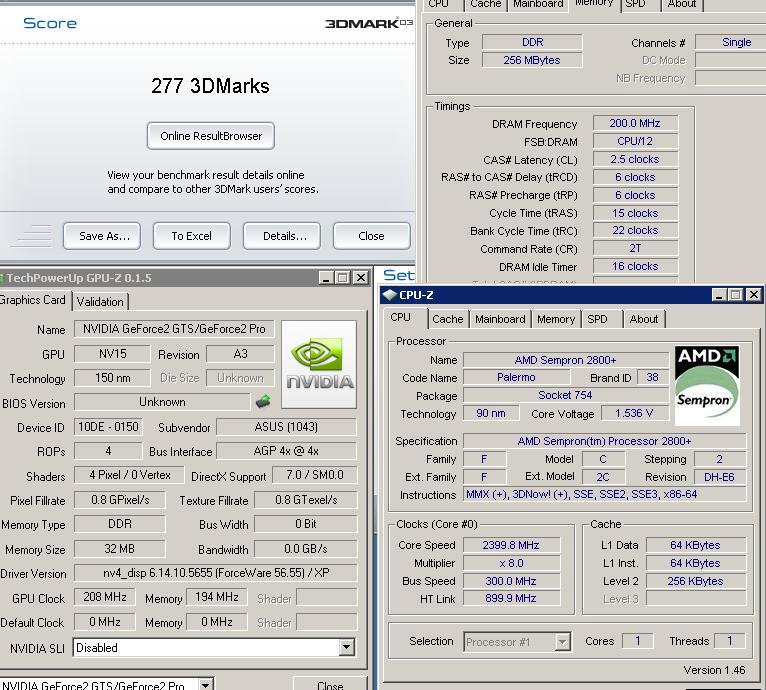Click the AMD Sempron logo in CPU-Z
This screenshot has height=690, width=766.
[x=706, y=386]
